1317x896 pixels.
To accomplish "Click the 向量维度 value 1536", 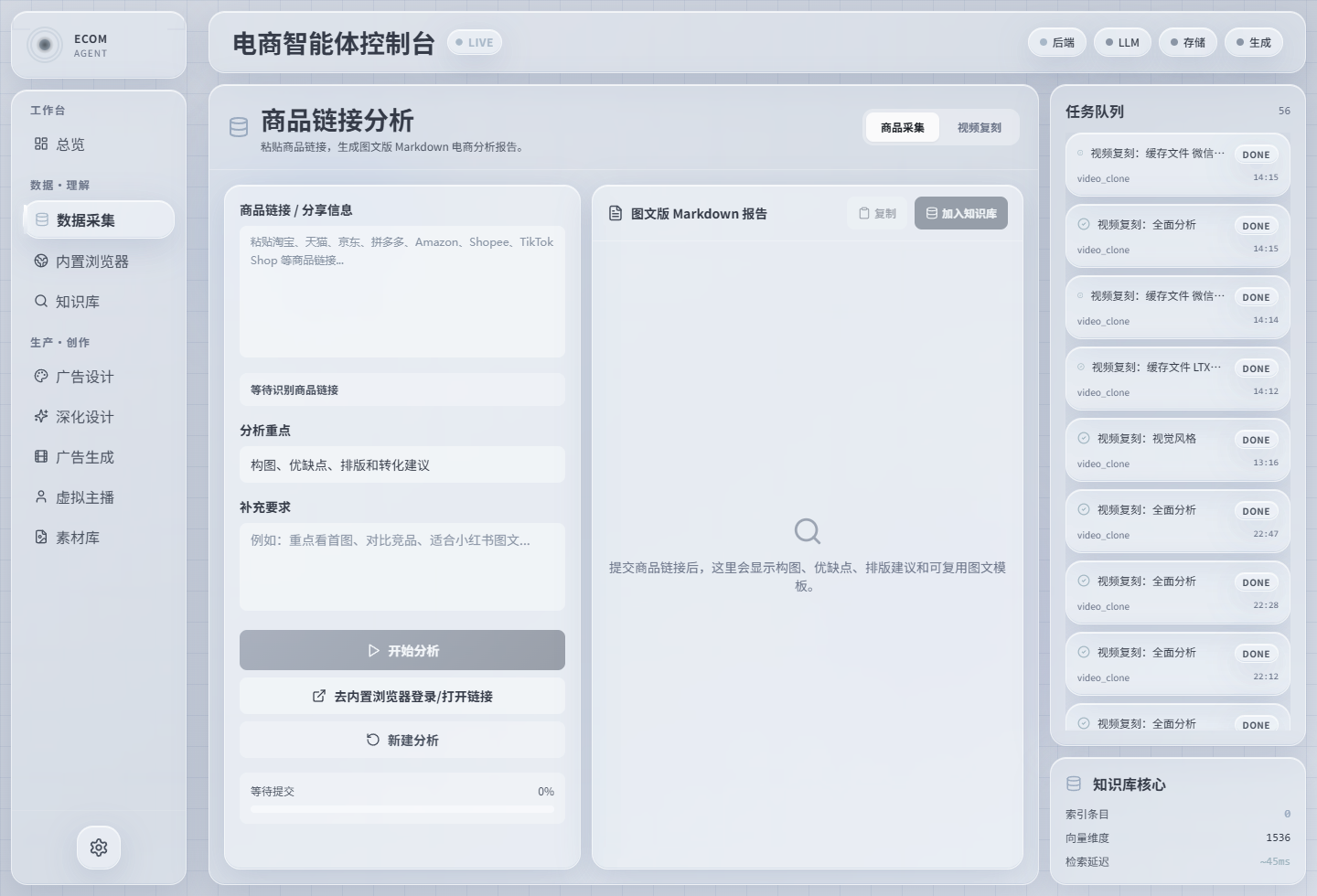I will [x=1278, y=837].
